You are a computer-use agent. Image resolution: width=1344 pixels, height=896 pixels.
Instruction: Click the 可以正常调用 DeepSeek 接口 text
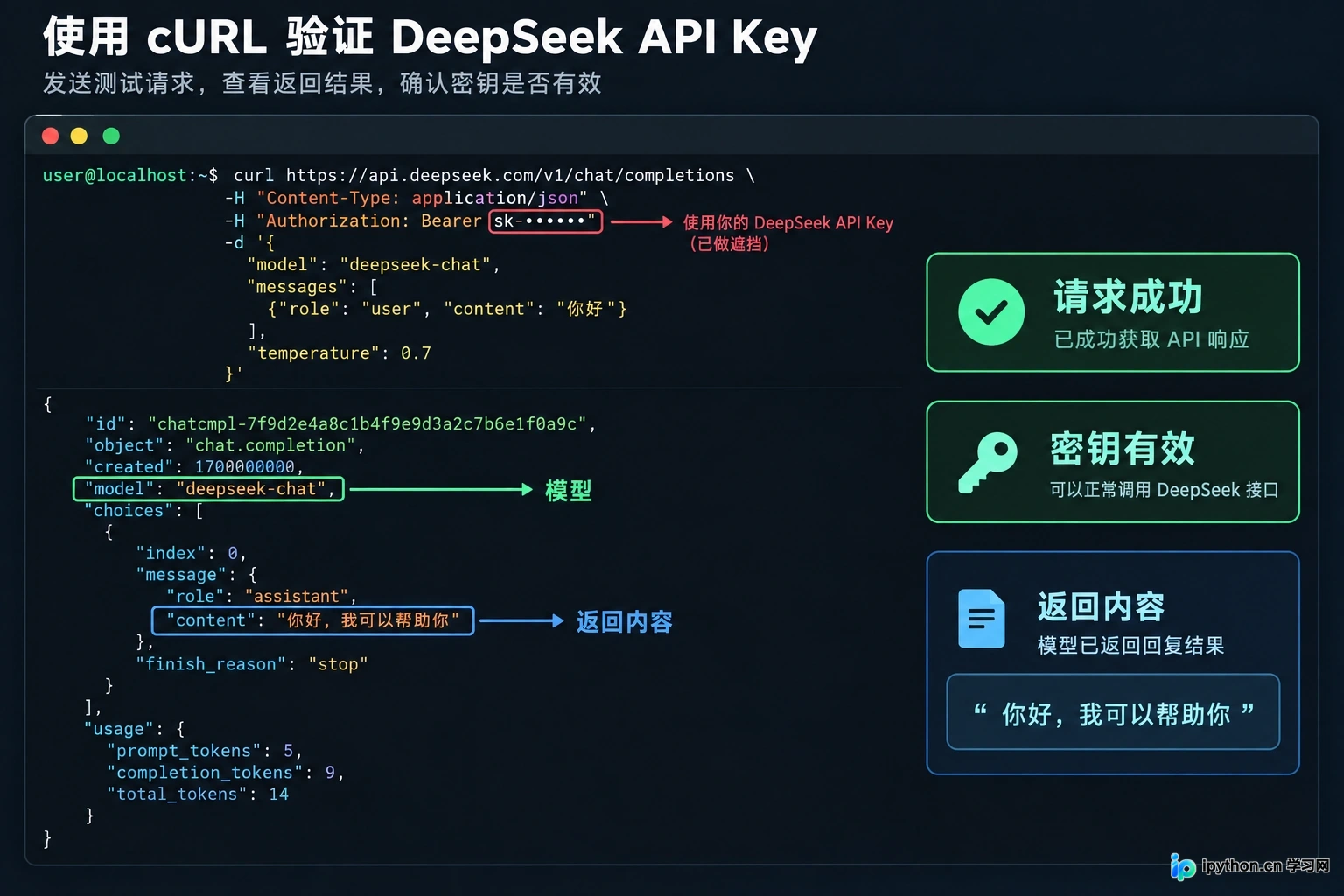click(x=1165, y=490)
